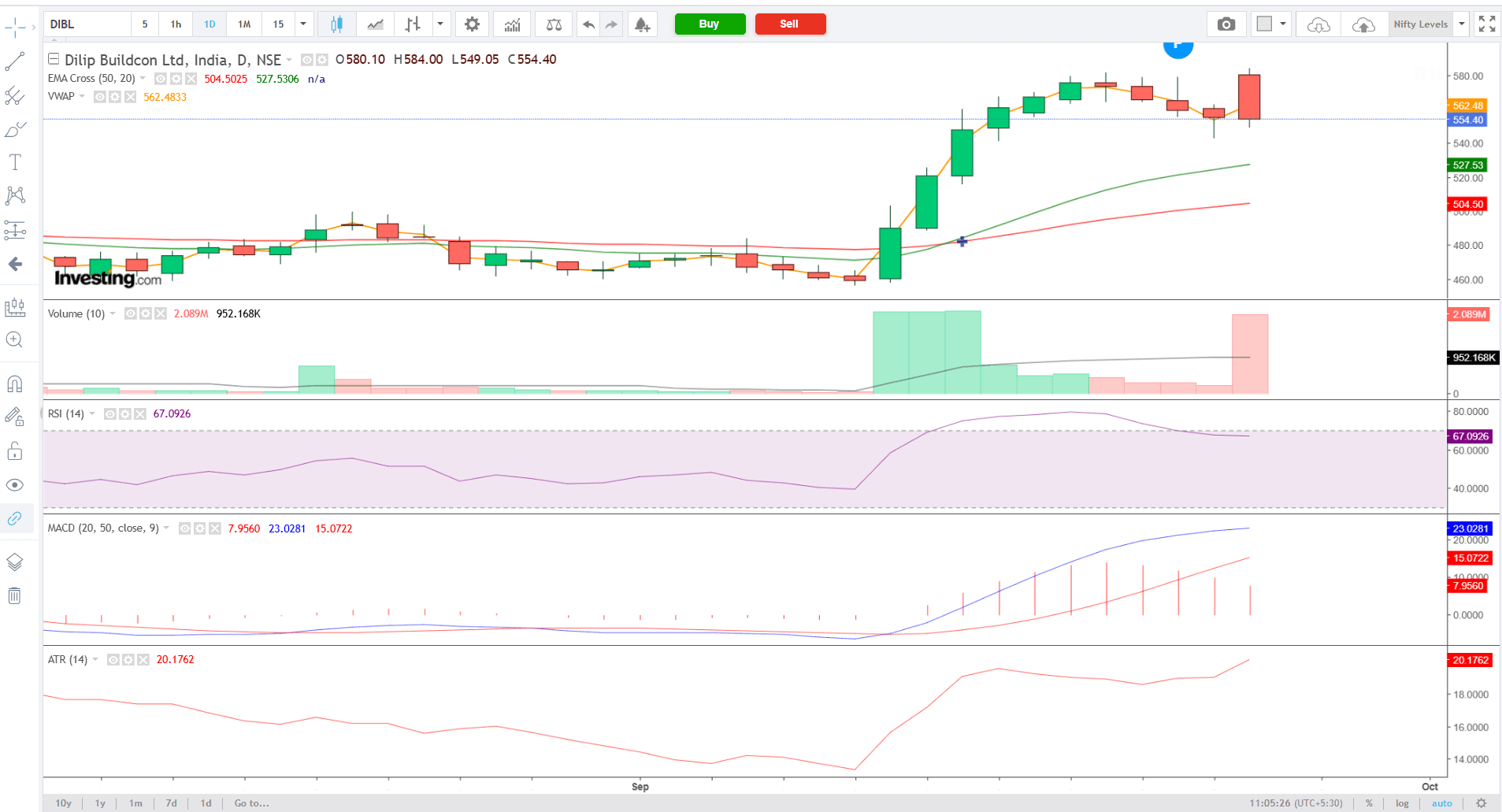Select the 5 minute interval

(x=145, y=24)
